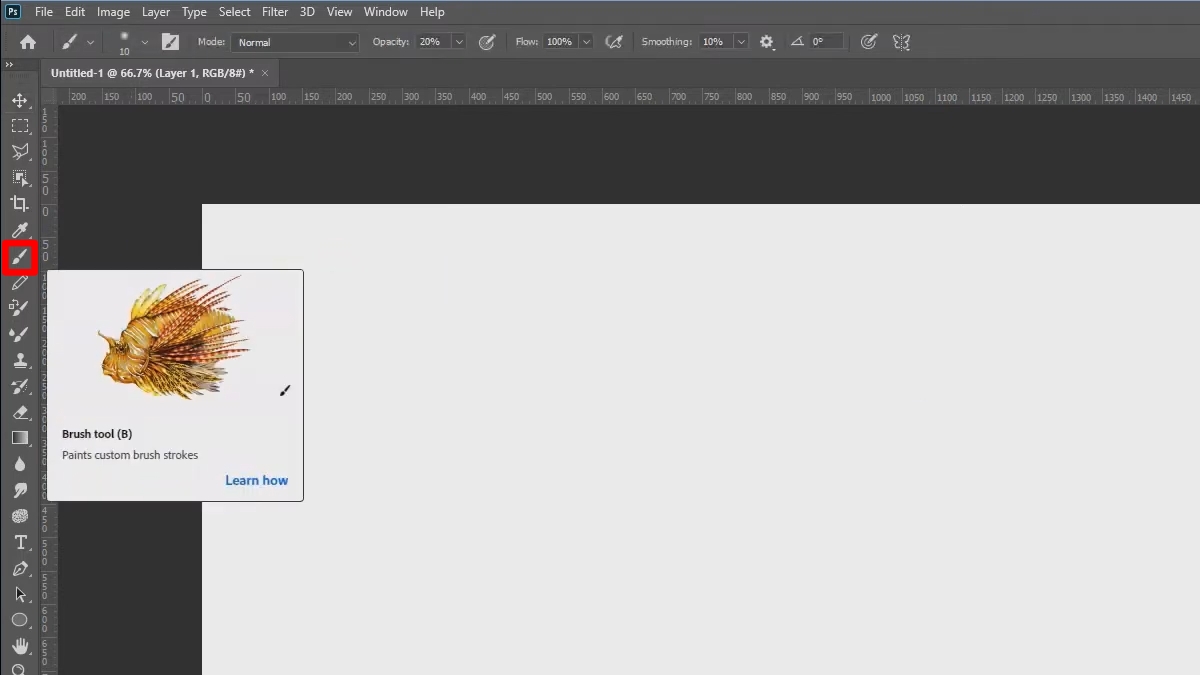Select the Path Selection tool

coord(20,594)
